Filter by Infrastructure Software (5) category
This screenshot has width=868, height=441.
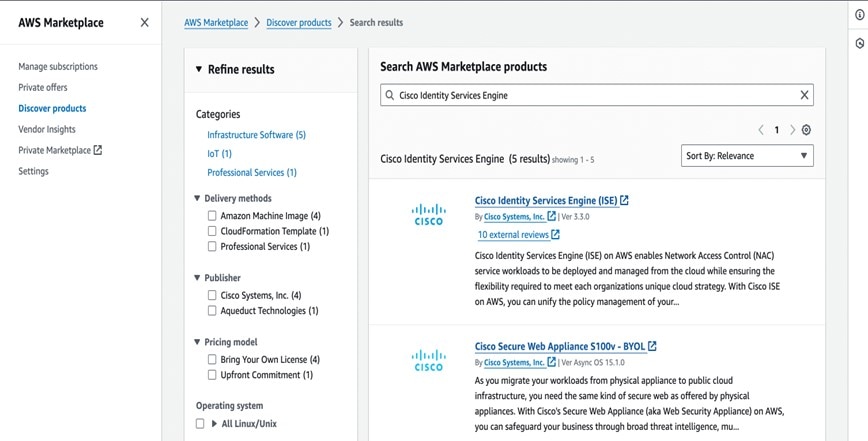pyautogui.click(x=256, y=135)
